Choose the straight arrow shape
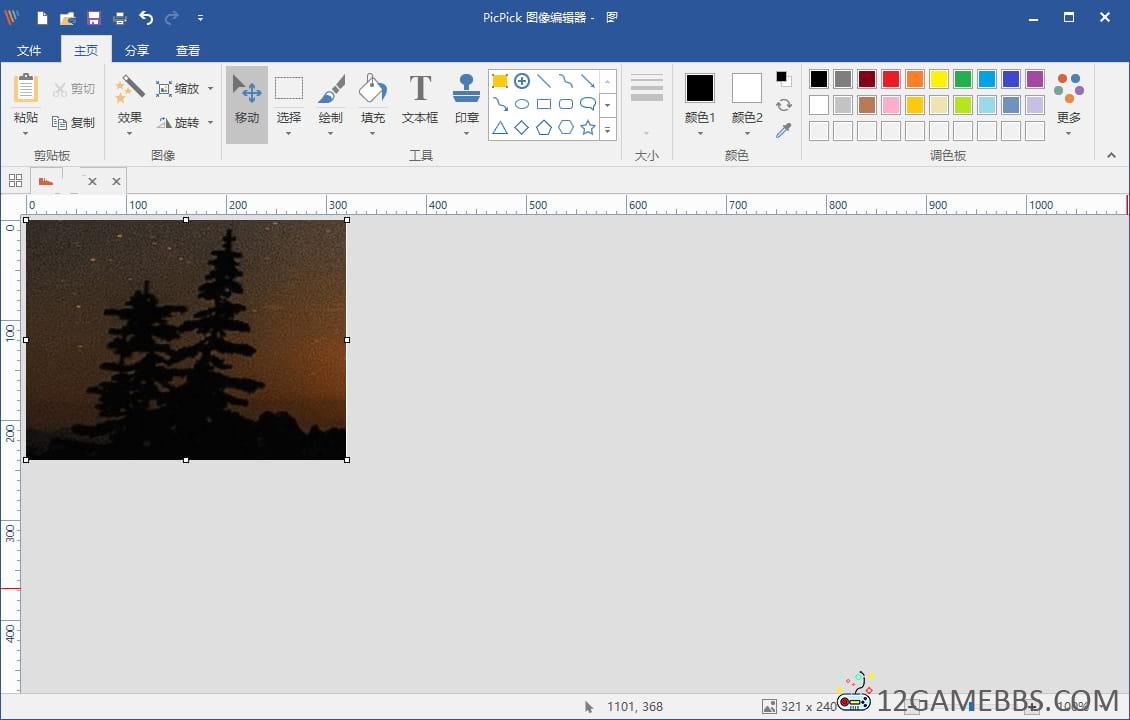 point(588,81)
